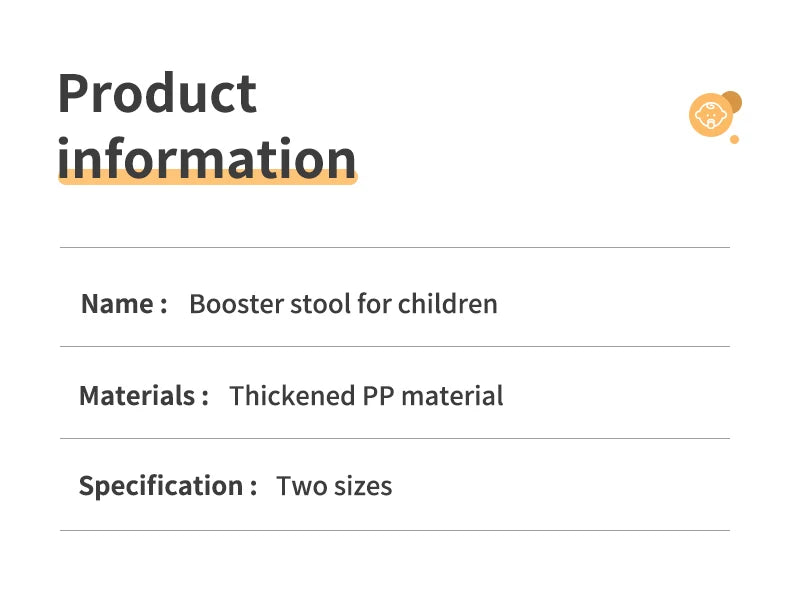Image resolution: width=790 pixels, height=616 pixels.
Task: Click the word "sizes" in the Specification row
Action: [x=362, y=487]
